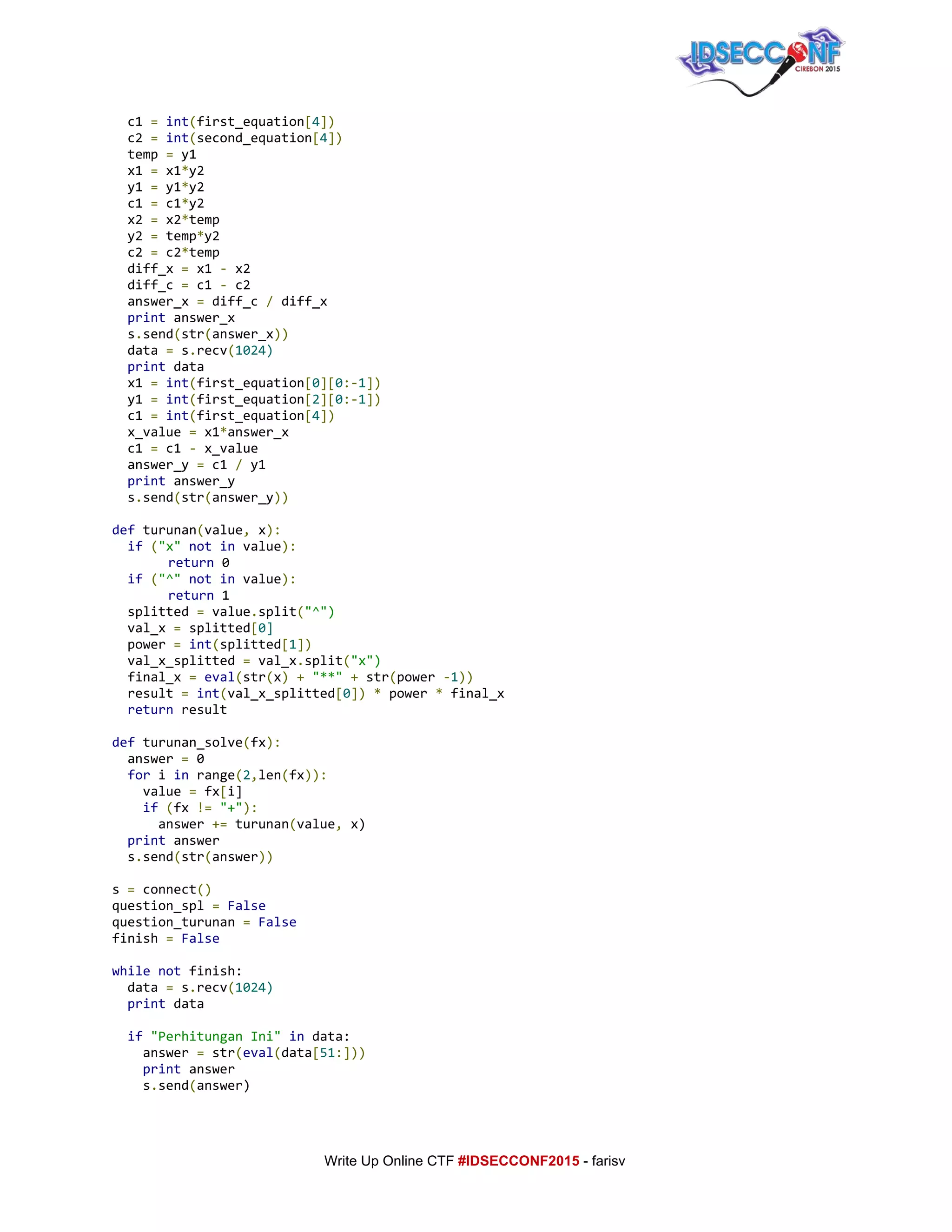Click the line 'if ("^" not in value):'
Image resolution: width=952 pixels, height=1232 pixels.
212,579
